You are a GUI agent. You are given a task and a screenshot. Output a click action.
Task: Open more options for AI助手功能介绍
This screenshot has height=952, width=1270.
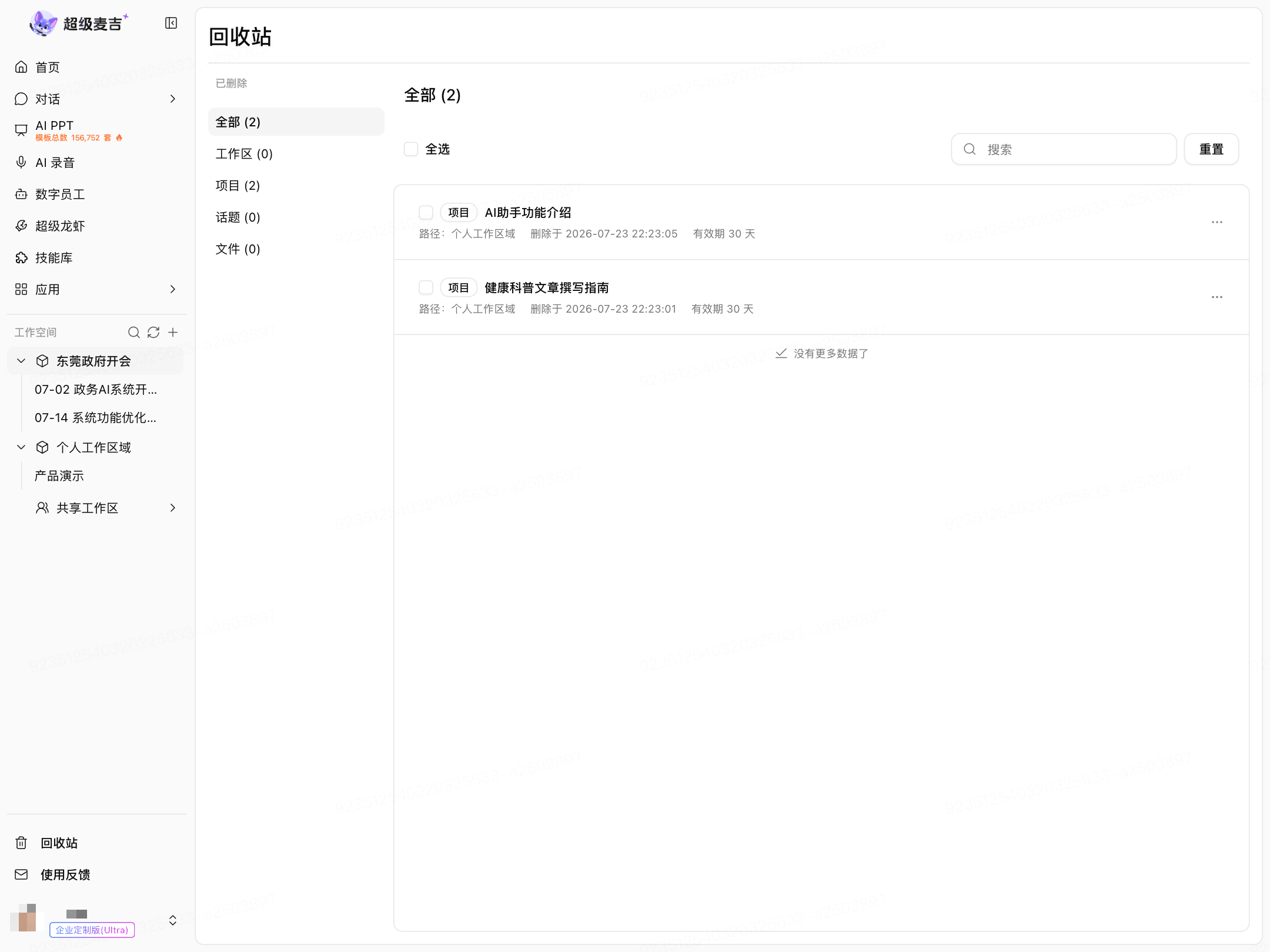pyautogui.click(x=1217, y=222)
